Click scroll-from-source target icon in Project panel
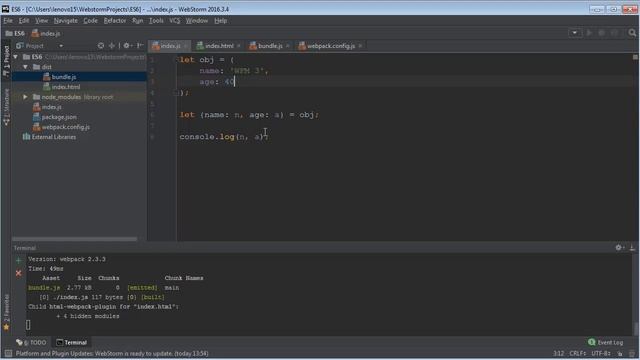Screen dimensions: 640x360 tap(101, 46)
